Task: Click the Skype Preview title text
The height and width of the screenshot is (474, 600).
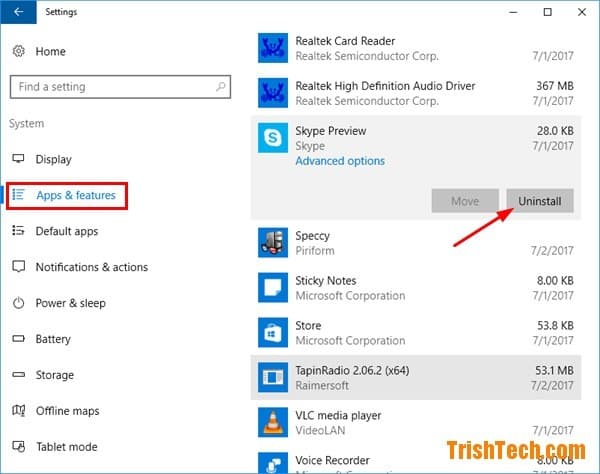Action: click(x=331, y=131)
